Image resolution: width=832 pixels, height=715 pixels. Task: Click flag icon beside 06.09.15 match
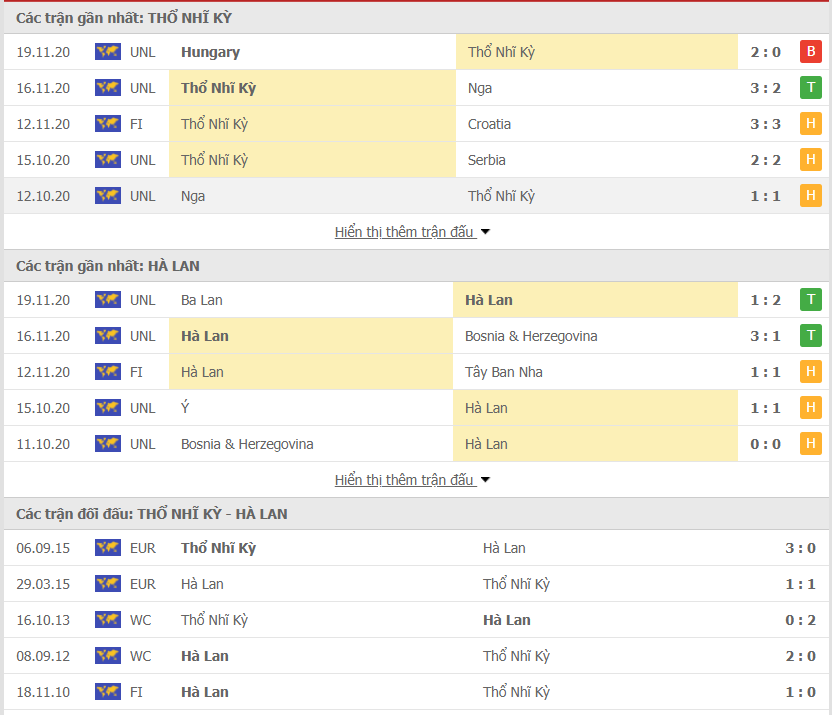click(x=108, y=548)
